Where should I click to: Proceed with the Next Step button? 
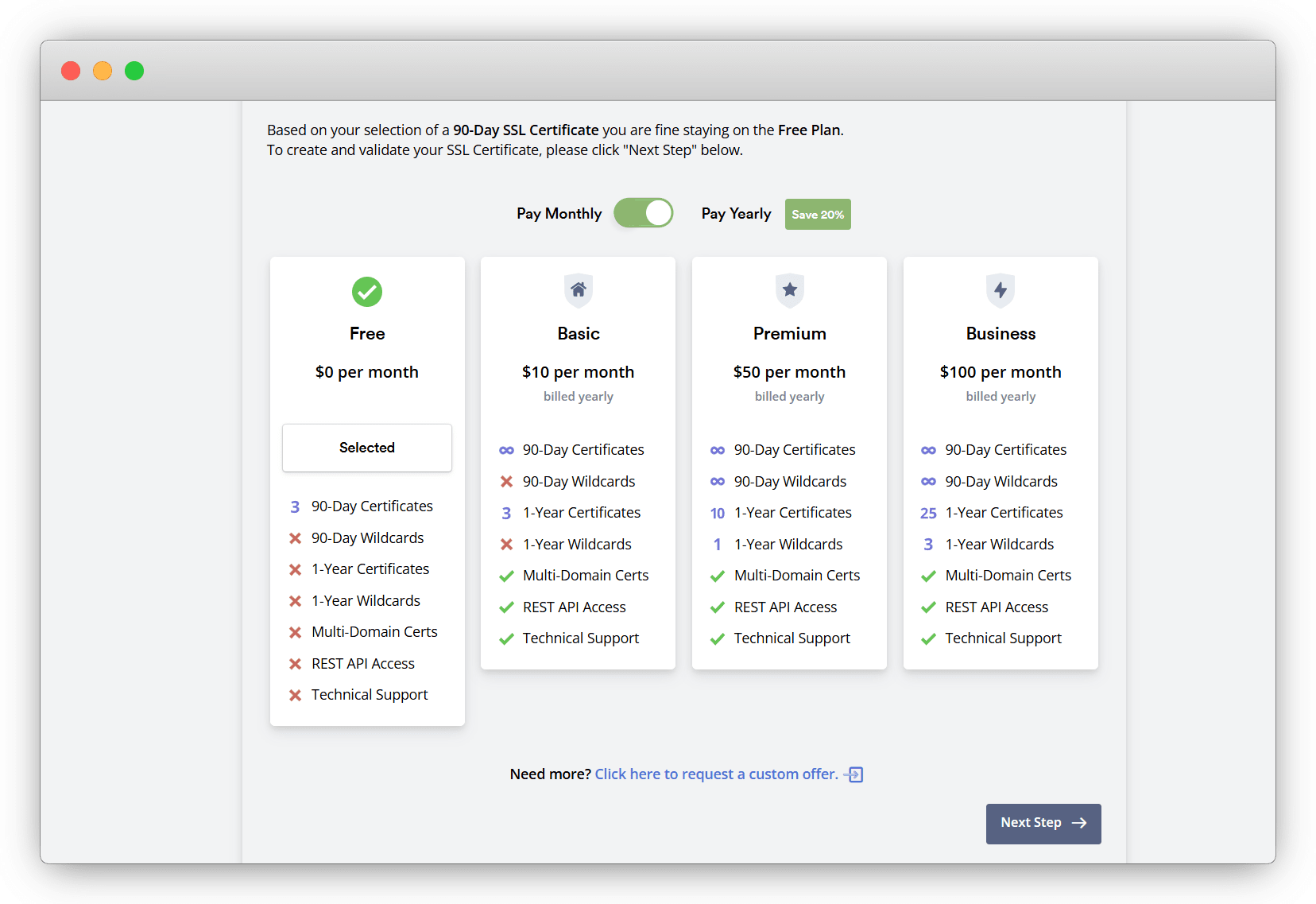click(1043, 823)
